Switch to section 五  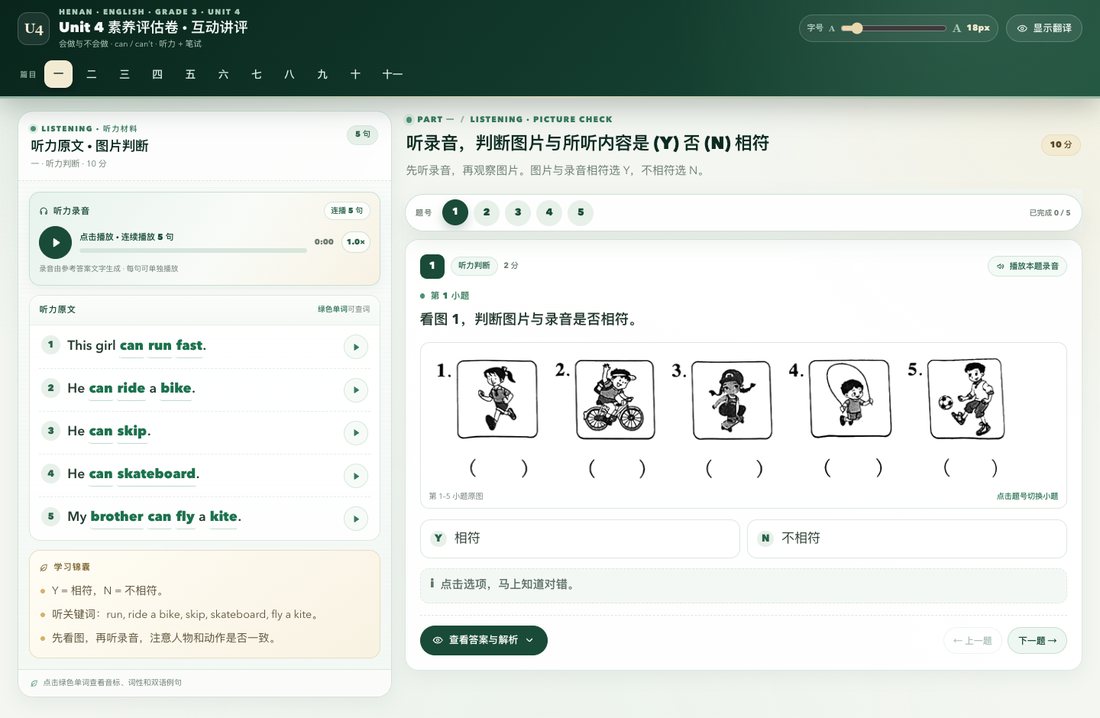[190, 74]
